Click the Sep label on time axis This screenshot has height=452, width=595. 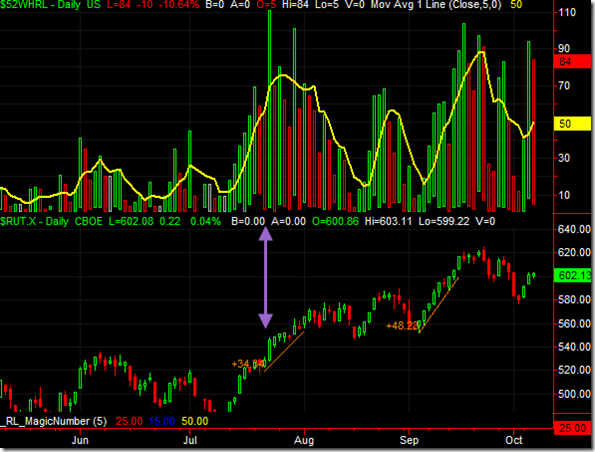(x=409, y=440)
